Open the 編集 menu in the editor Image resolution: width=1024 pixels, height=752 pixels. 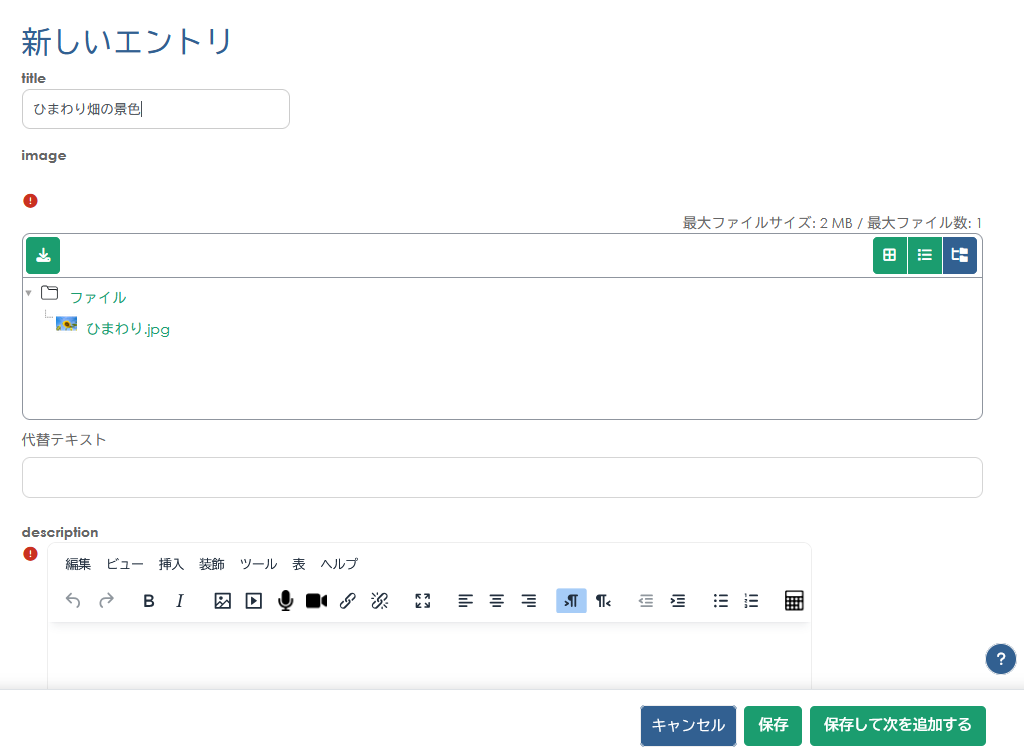(78, 564)
